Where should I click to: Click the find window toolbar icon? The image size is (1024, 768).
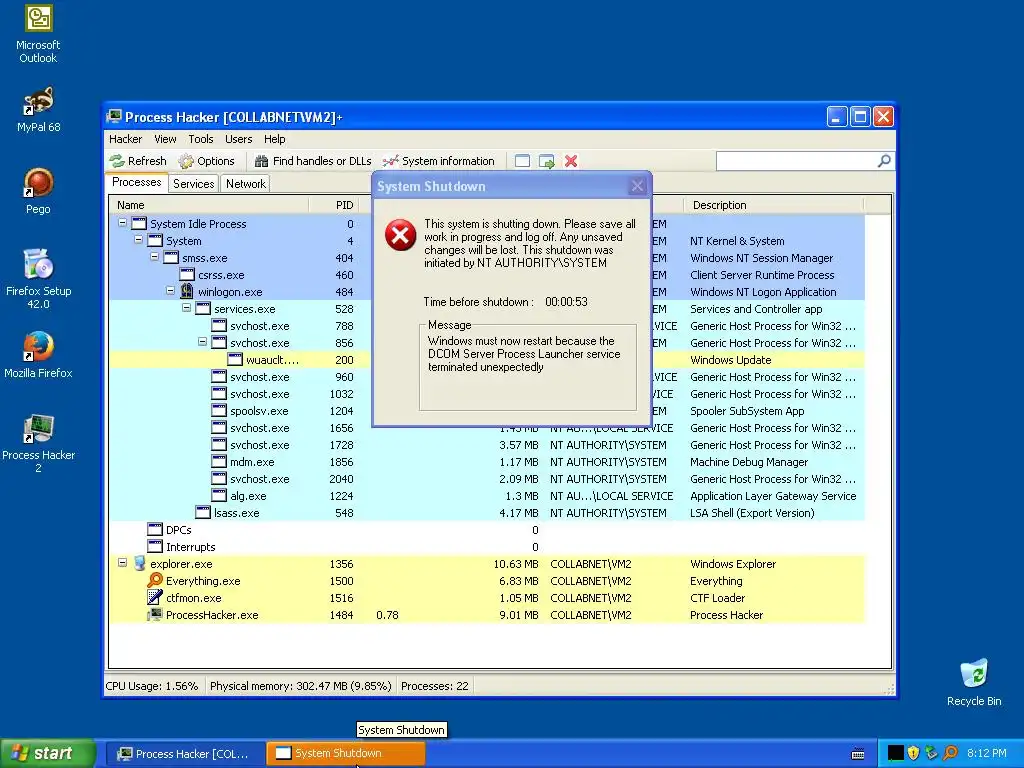[x=522, y=161]
